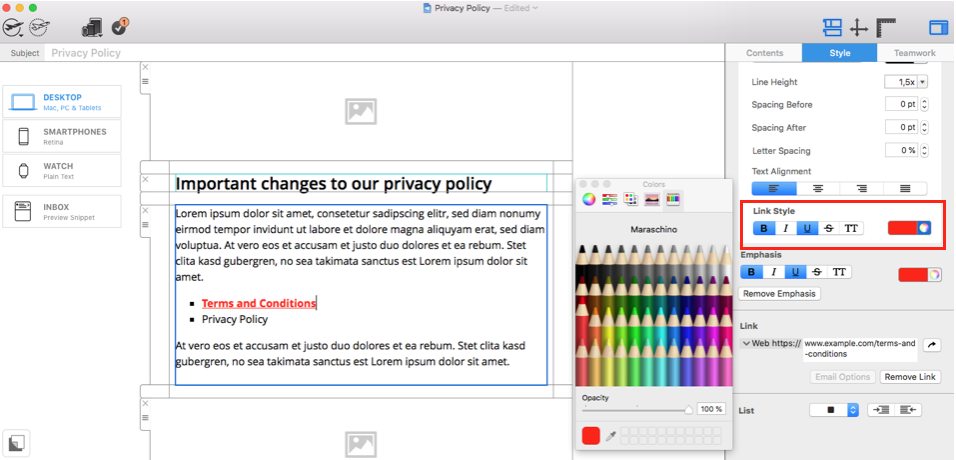Screen dimensions: 956x460
Task: Toggle strikethrough in Emphasis section
Action: point(817,272)
